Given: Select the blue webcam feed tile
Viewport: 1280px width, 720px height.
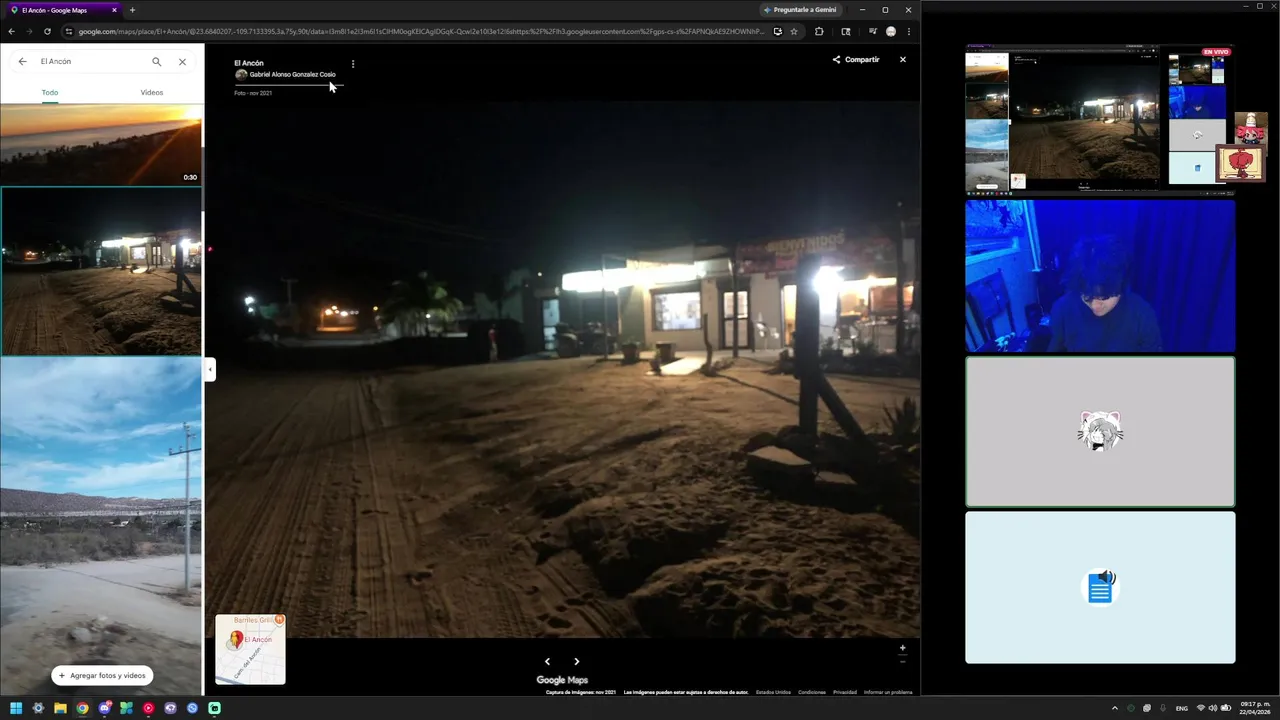Looking at the screenshot, I should coord(1100,276).
